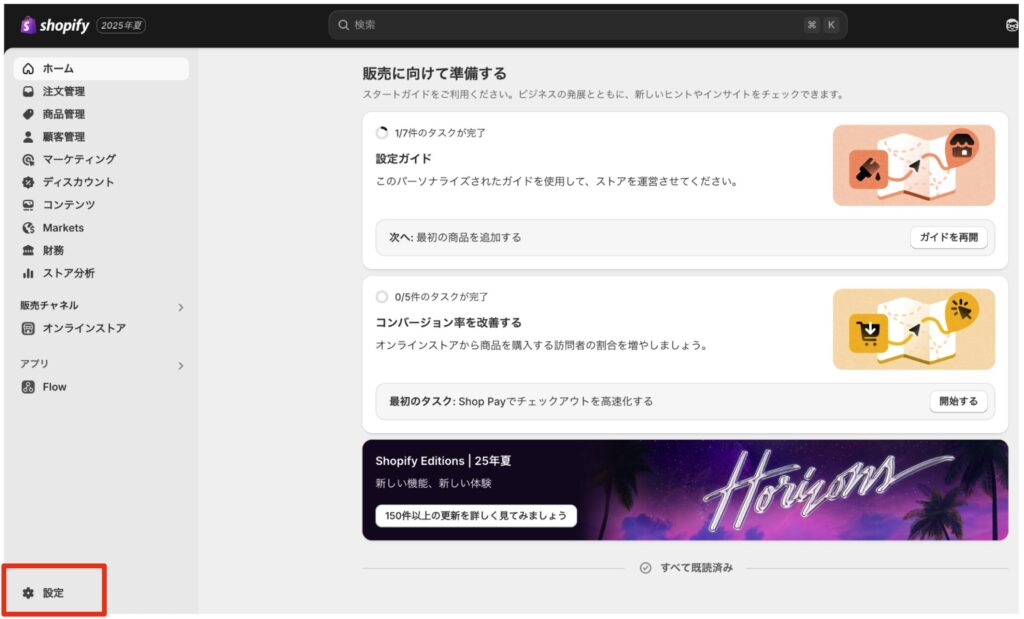This screenshot has width=1024, height=619.
Task: Click the bank icon beside 財務
Action: [x=28, y=251]
